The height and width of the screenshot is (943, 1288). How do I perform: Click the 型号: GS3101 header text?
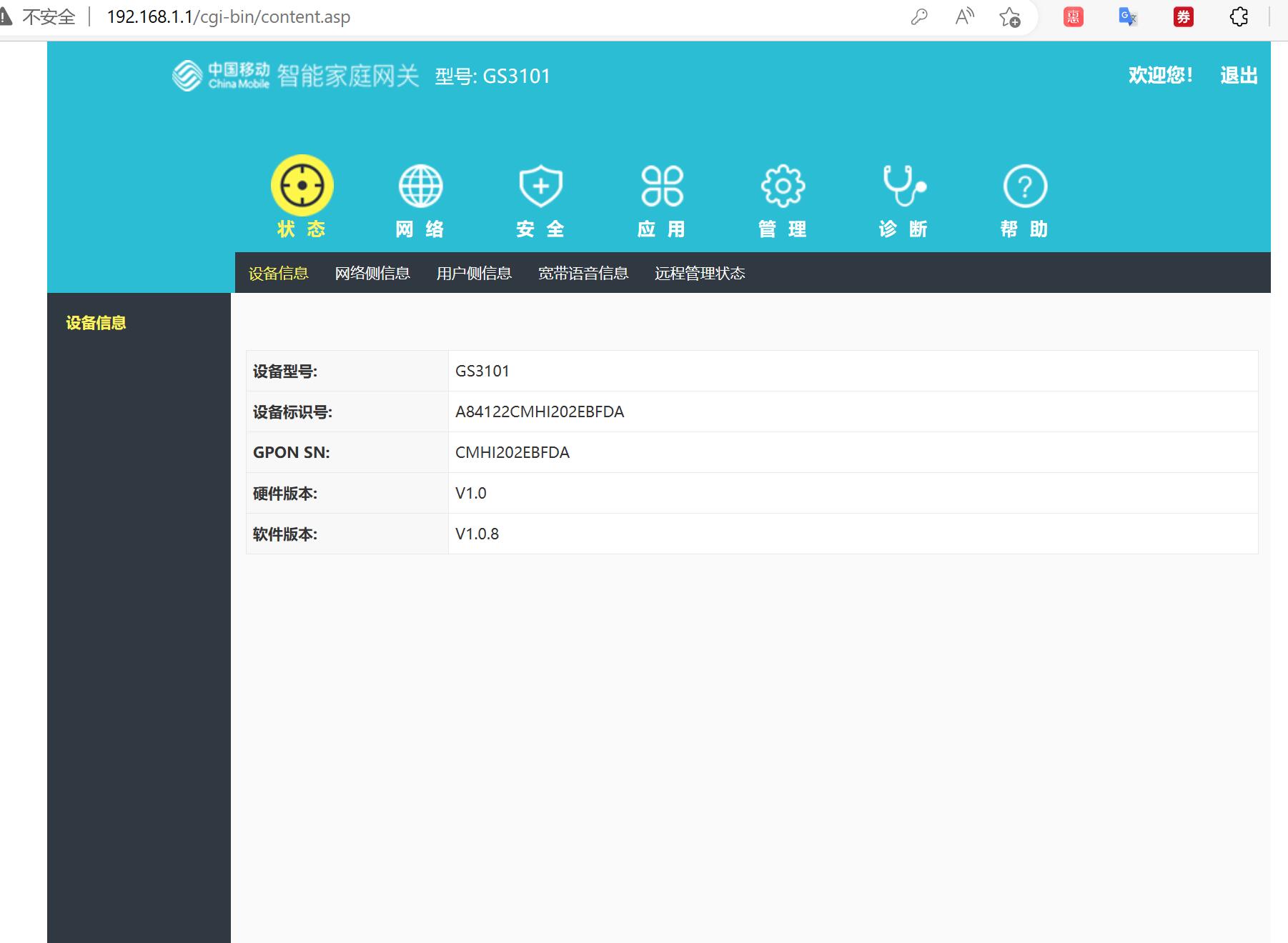click(492, 76)
